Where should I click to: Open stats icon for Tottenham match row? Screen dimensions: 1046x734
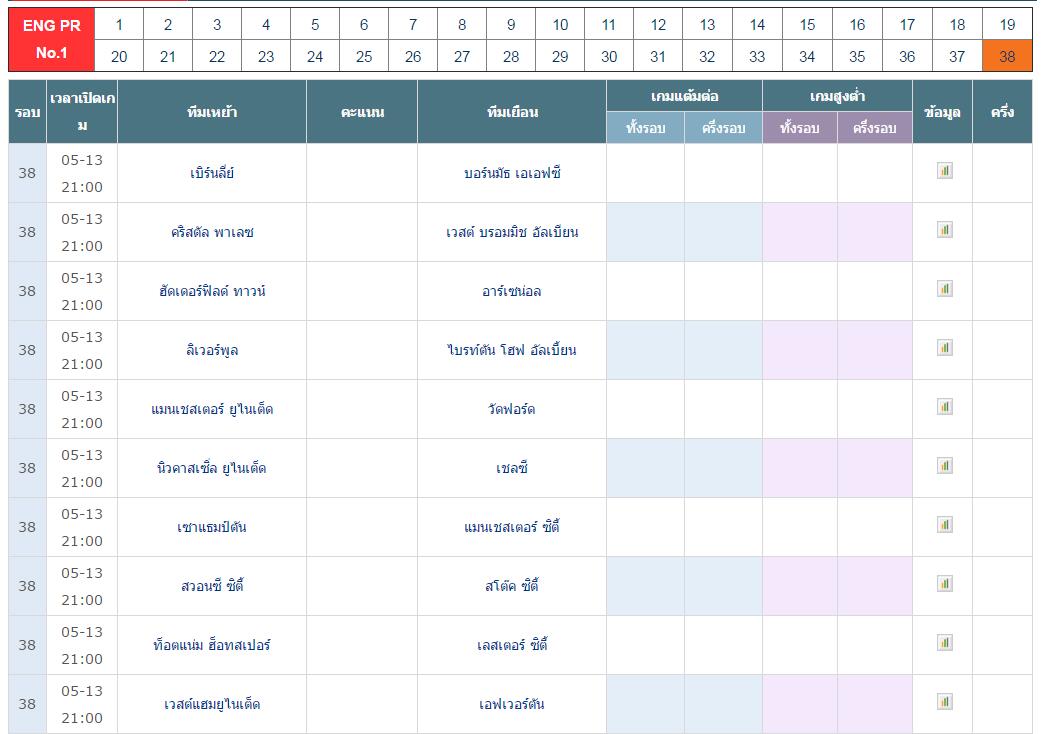[945, 643]
